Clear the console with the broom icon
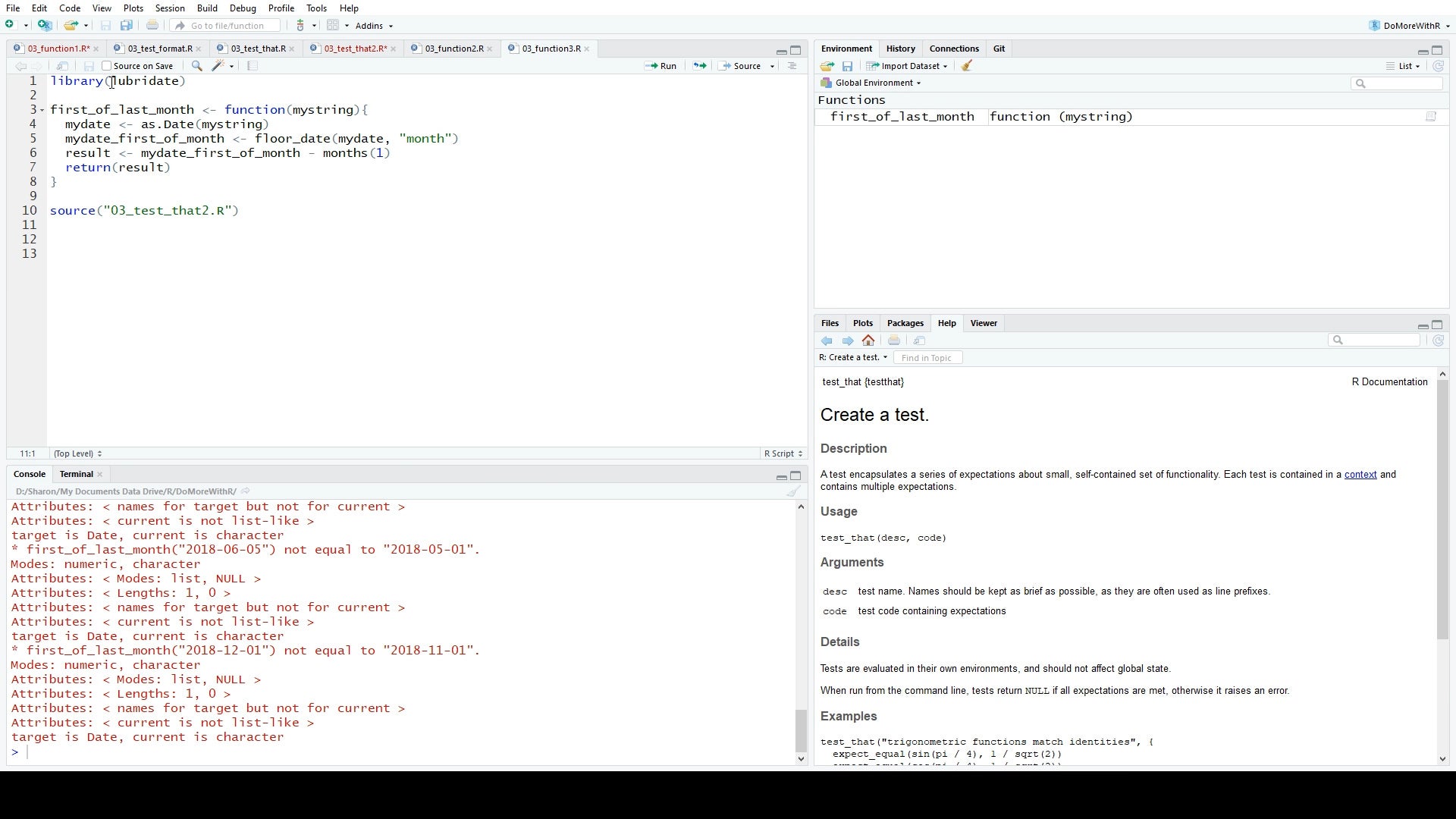This screenshot has width=1456, height=819. [x=793, y=491]
